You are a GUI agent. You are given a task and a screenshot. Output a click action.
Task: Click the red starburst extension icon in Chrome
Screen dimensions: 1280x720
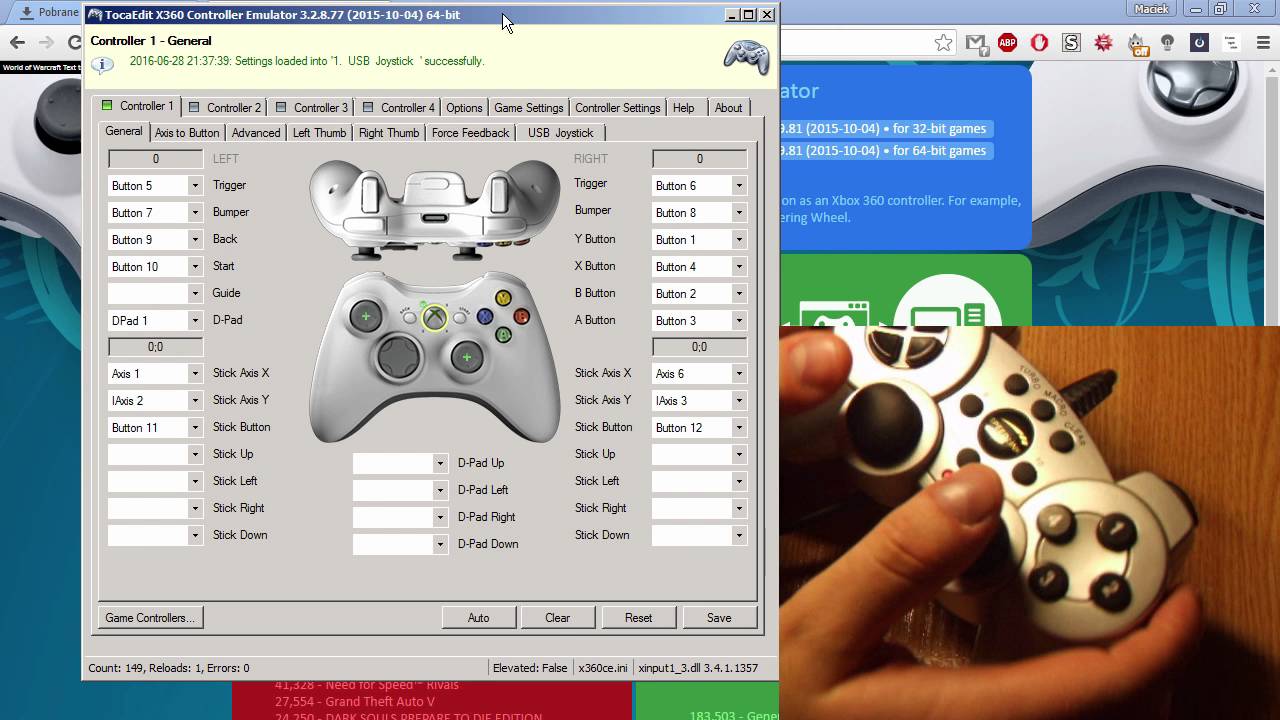1104,43
